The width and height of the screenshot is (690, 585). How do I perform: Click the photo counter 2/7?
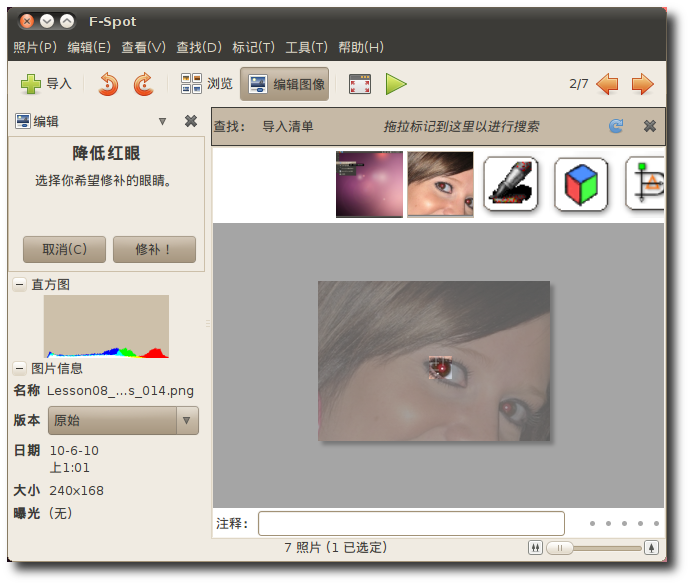click(x=579, y=84)
